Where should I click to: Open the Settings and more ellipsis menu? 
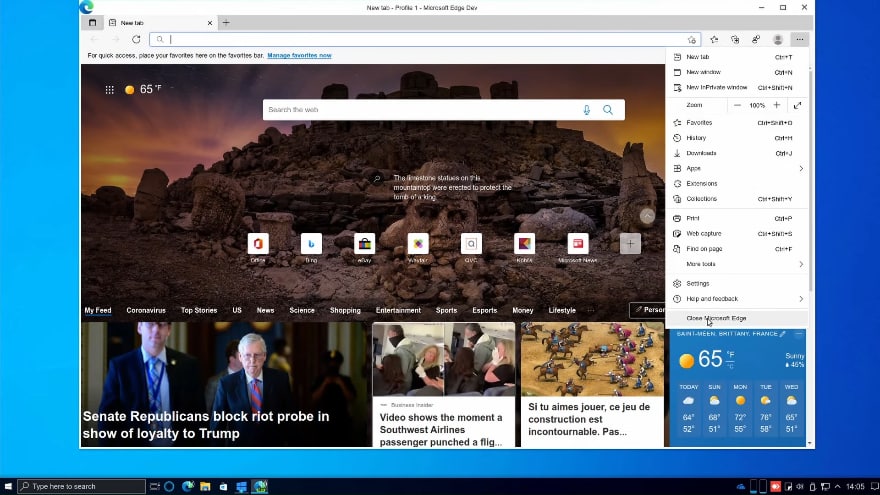click(800, 39)
